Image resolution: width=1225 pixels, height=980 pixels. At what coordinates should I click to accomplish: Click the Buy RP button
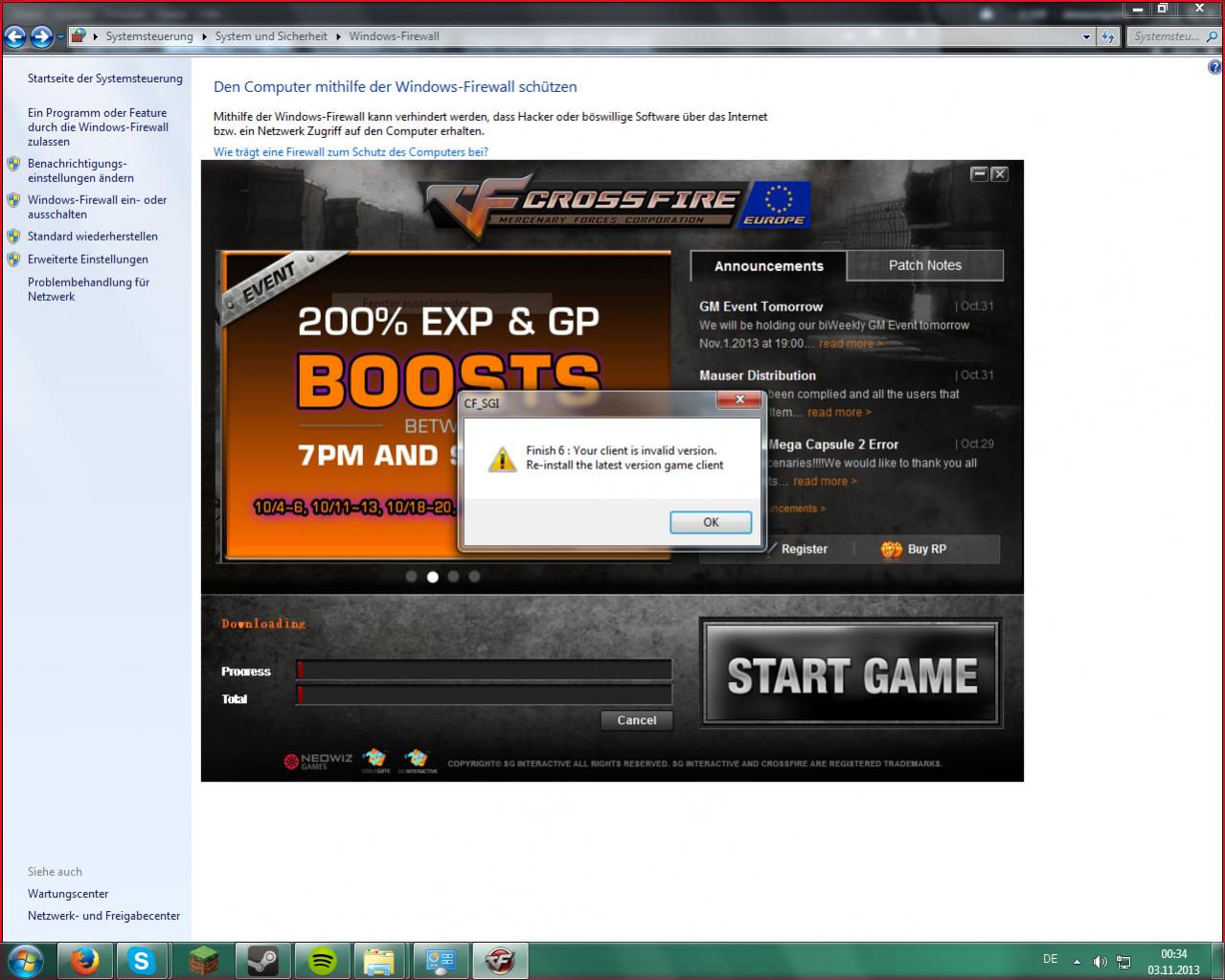(x=914, y=549)
